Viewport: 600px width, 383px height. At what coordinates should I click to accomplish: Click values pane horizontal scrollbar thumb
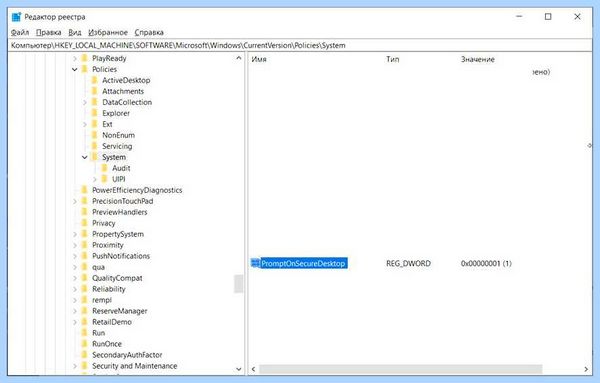click(401, 369)
